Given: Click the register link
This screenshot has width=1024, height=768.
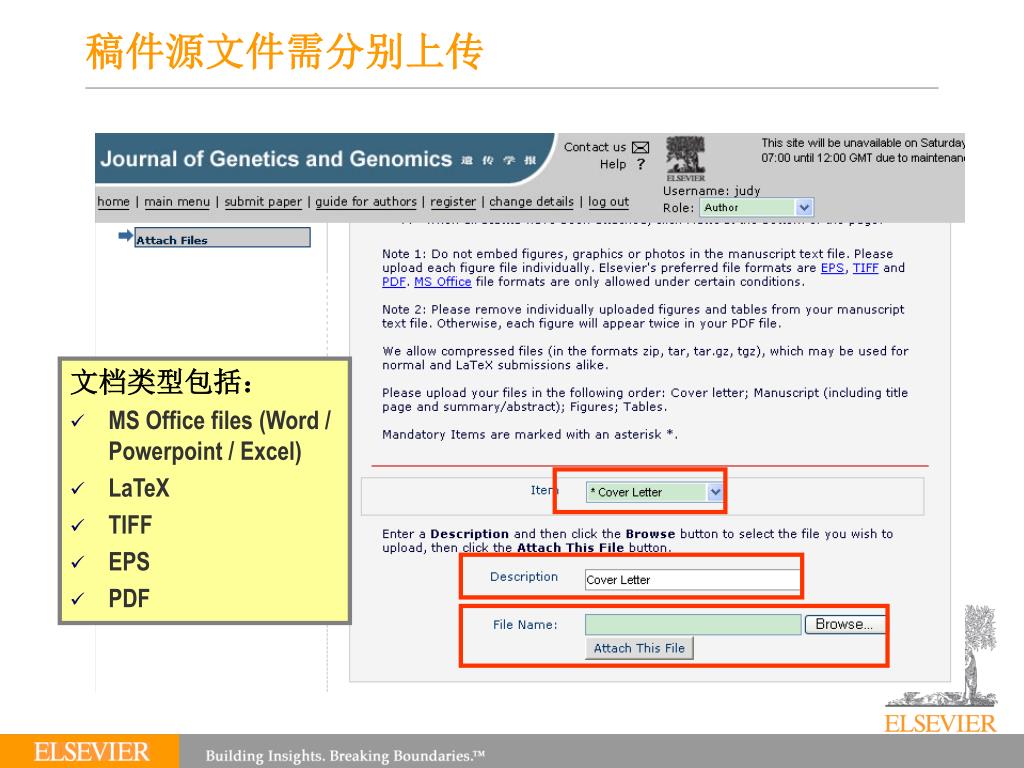Looking at the screenshot, I should [x=453, y=202].
